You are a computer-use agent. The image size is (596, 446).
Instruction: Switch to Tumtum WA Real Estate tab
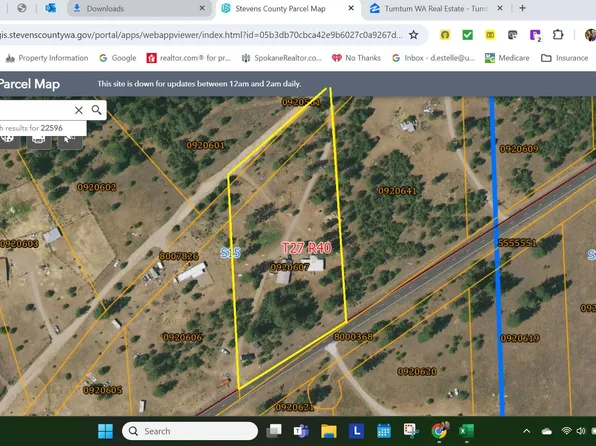point(436,8)
